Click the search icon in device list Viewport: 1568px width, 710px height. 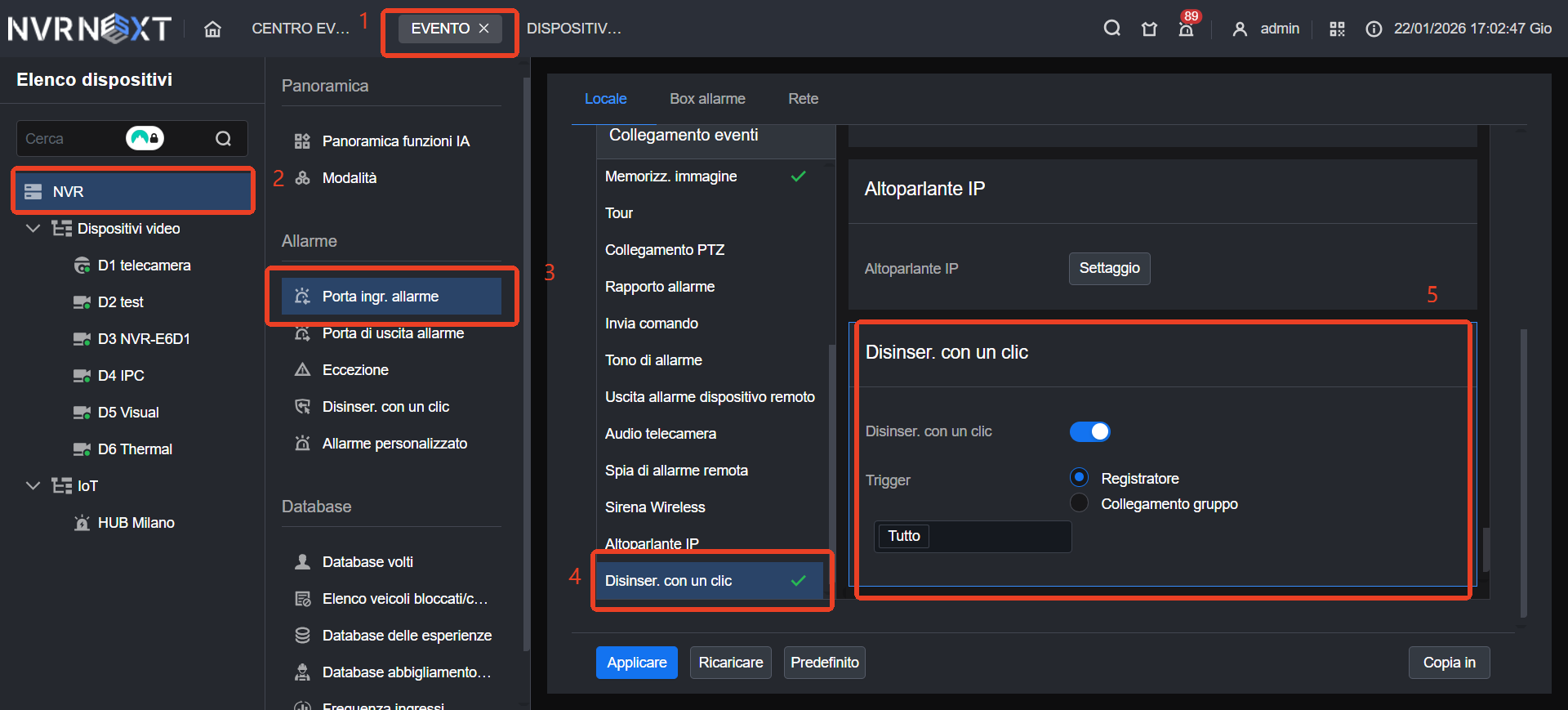pyautogui.click(x=223, y=139)
